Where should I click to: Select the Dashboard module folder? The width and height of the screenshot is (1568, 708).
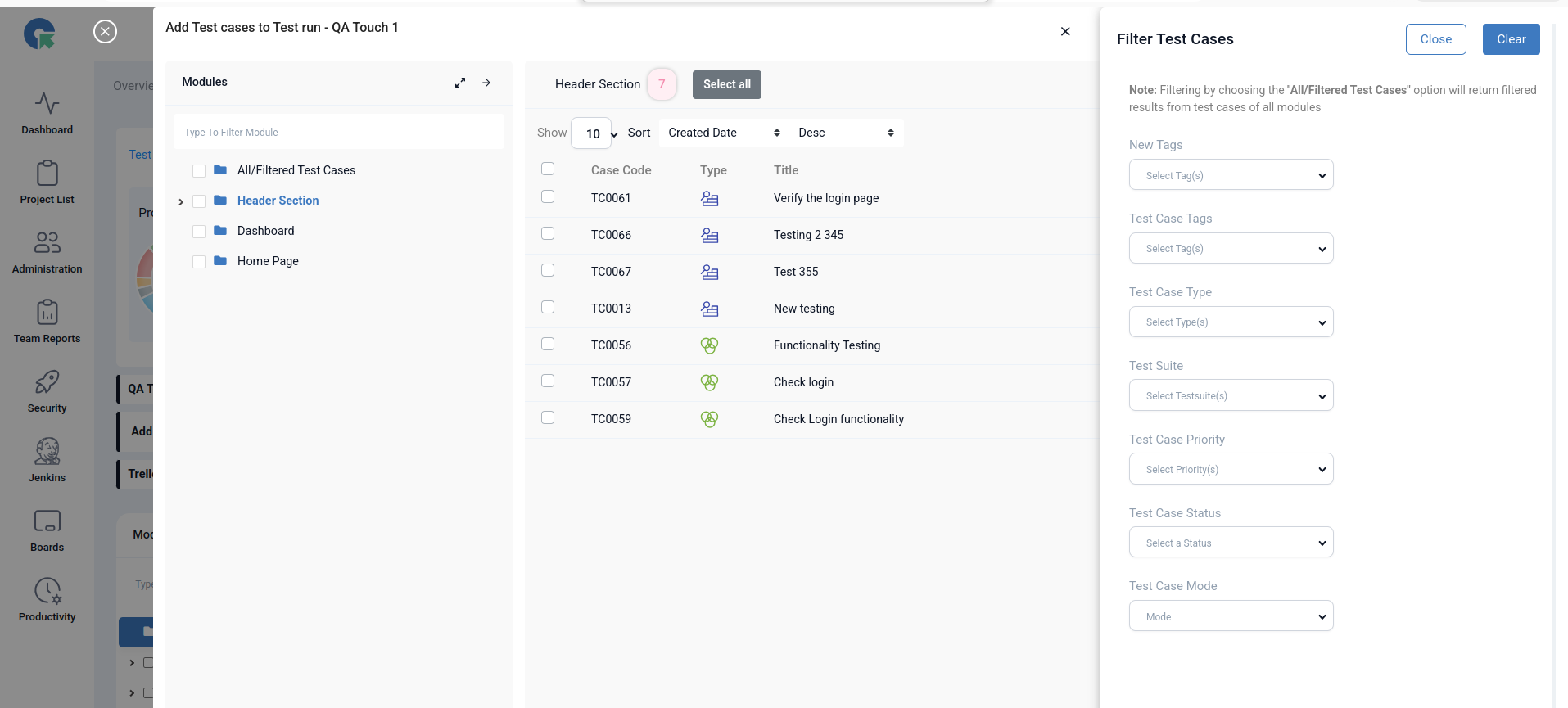(265, 231)
